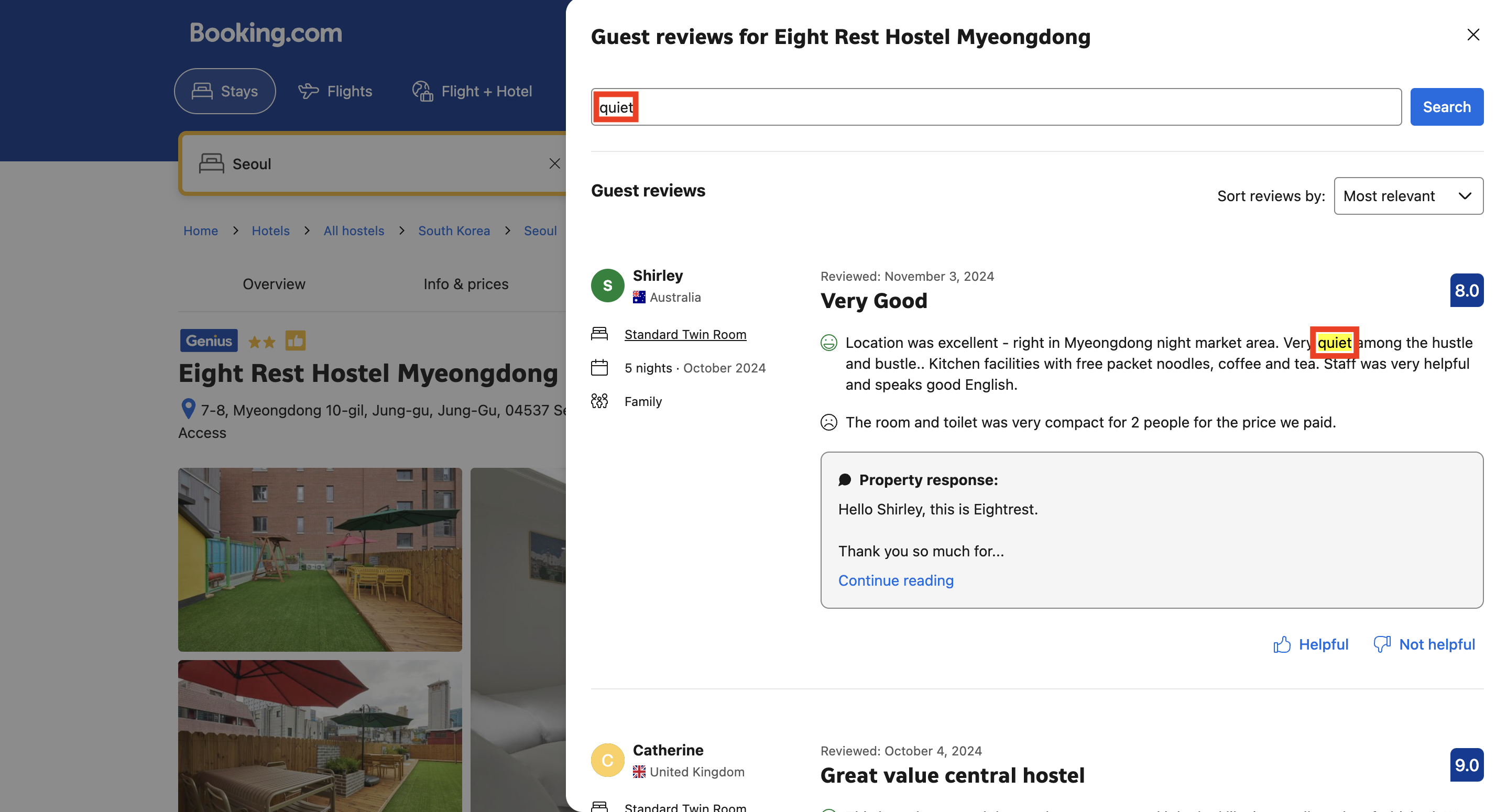
Task: Switch to the Overview tab
Action: [274, 284]
